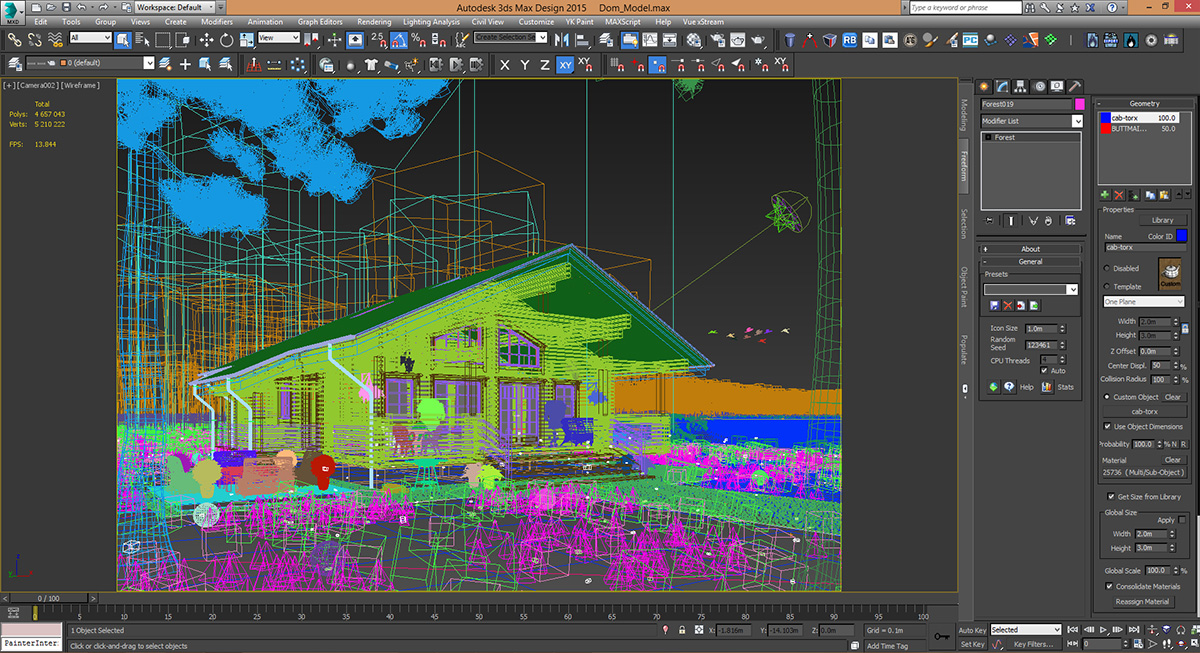The height and width of the screenshot is (653, 1200).
Task: Click the Save preset icon
Action: 994,305
